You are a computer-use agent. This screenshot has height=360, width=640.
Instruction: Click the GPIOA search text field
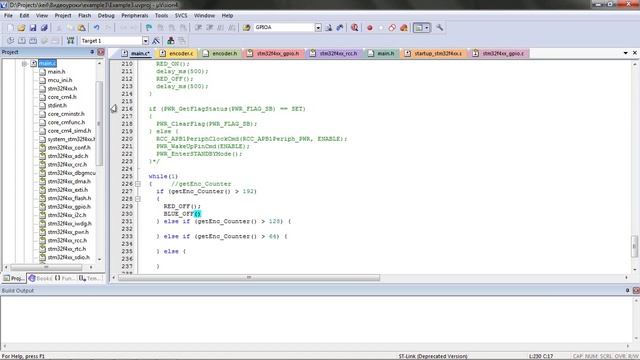284,27
